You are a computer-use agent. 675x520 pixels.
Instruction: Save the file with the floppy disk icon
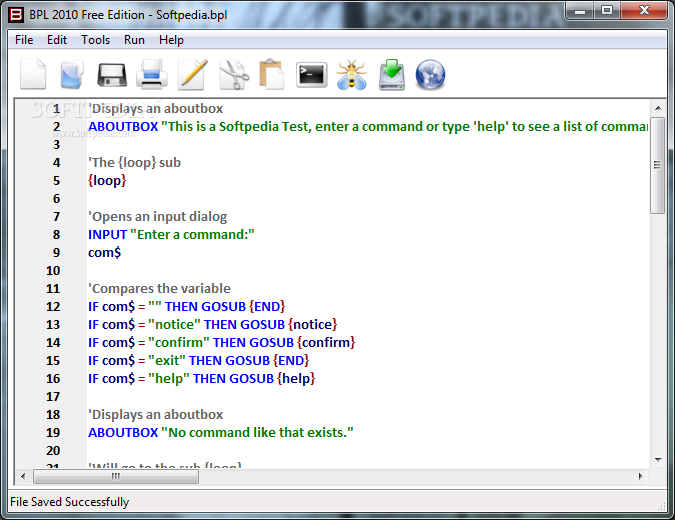coord(112,75)
